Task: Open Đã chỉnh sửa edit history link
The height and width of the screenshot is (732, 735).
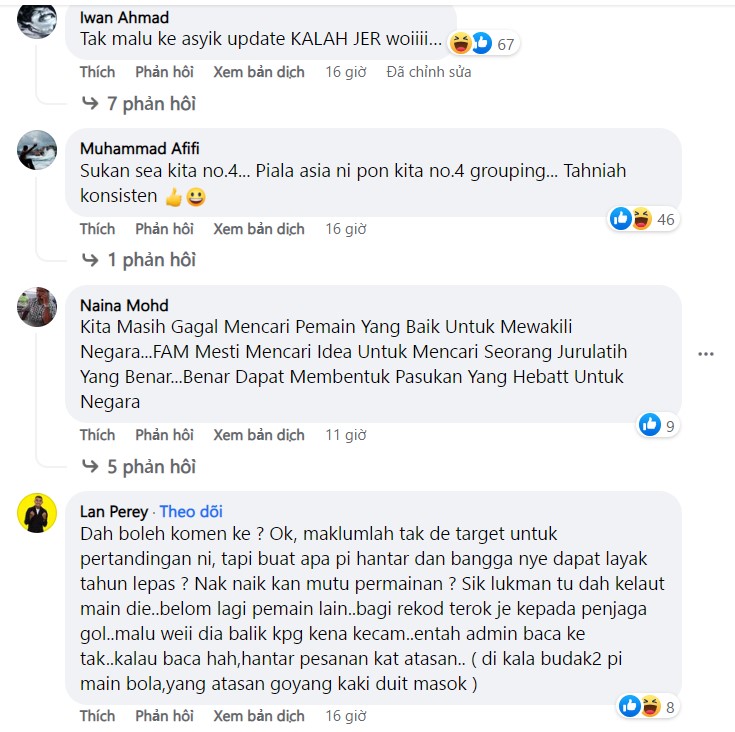Action: [x=429, y=72]
